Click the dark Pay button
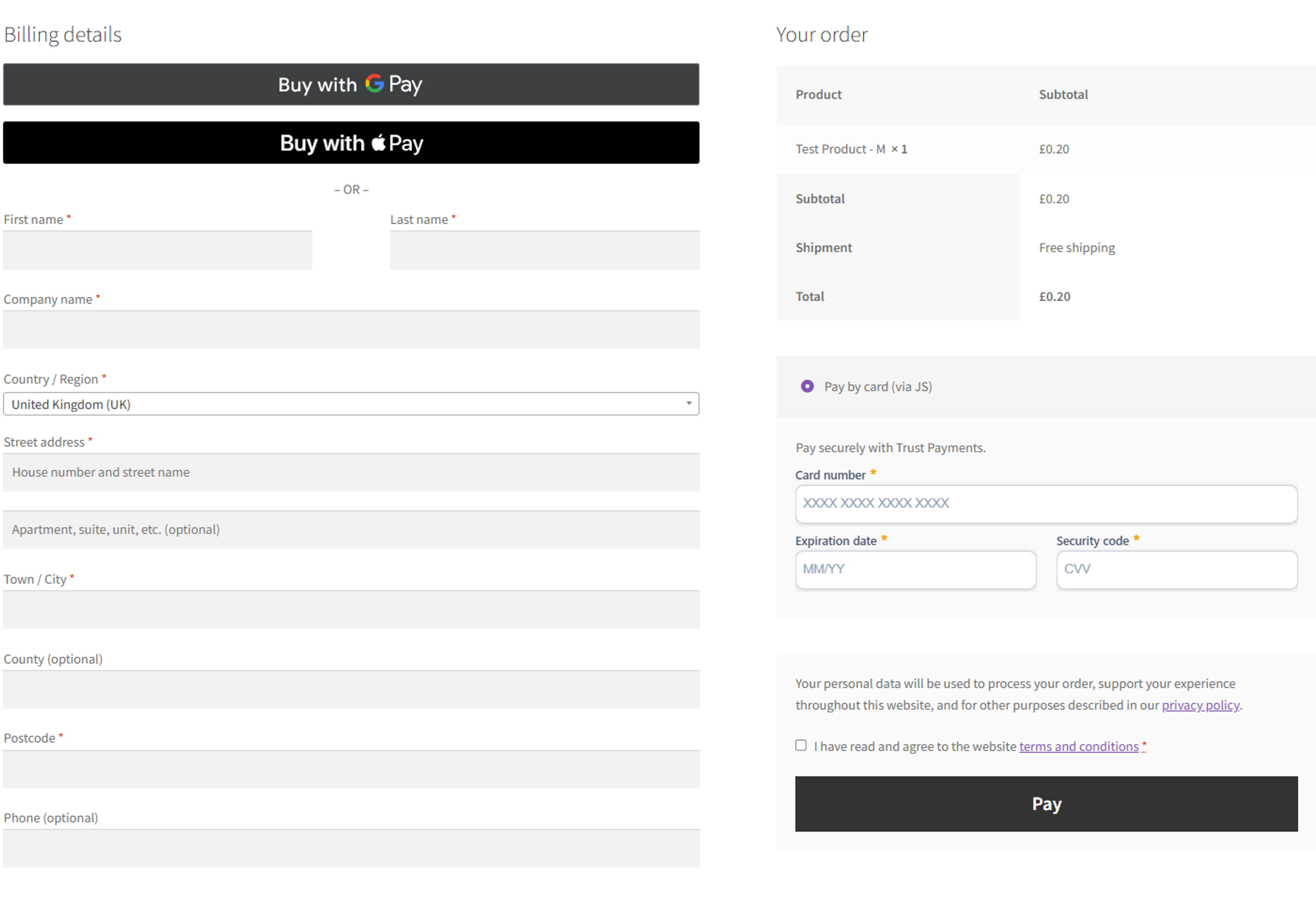The width and height of the screenshot is (1316, 897). tap(1046, 804)
